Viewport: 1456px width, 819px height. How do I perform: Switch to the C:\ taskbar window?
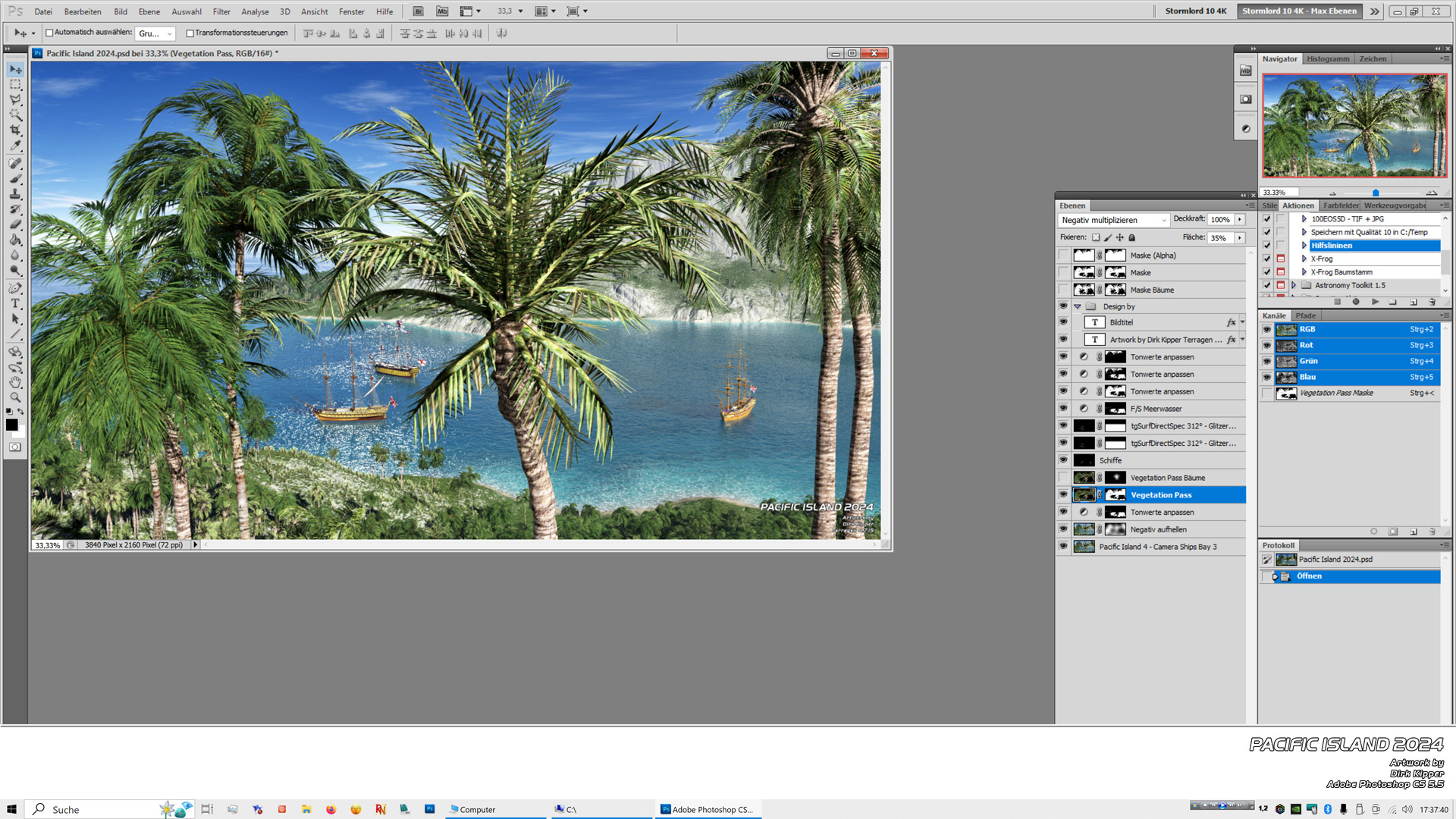[x=601, y=809]
